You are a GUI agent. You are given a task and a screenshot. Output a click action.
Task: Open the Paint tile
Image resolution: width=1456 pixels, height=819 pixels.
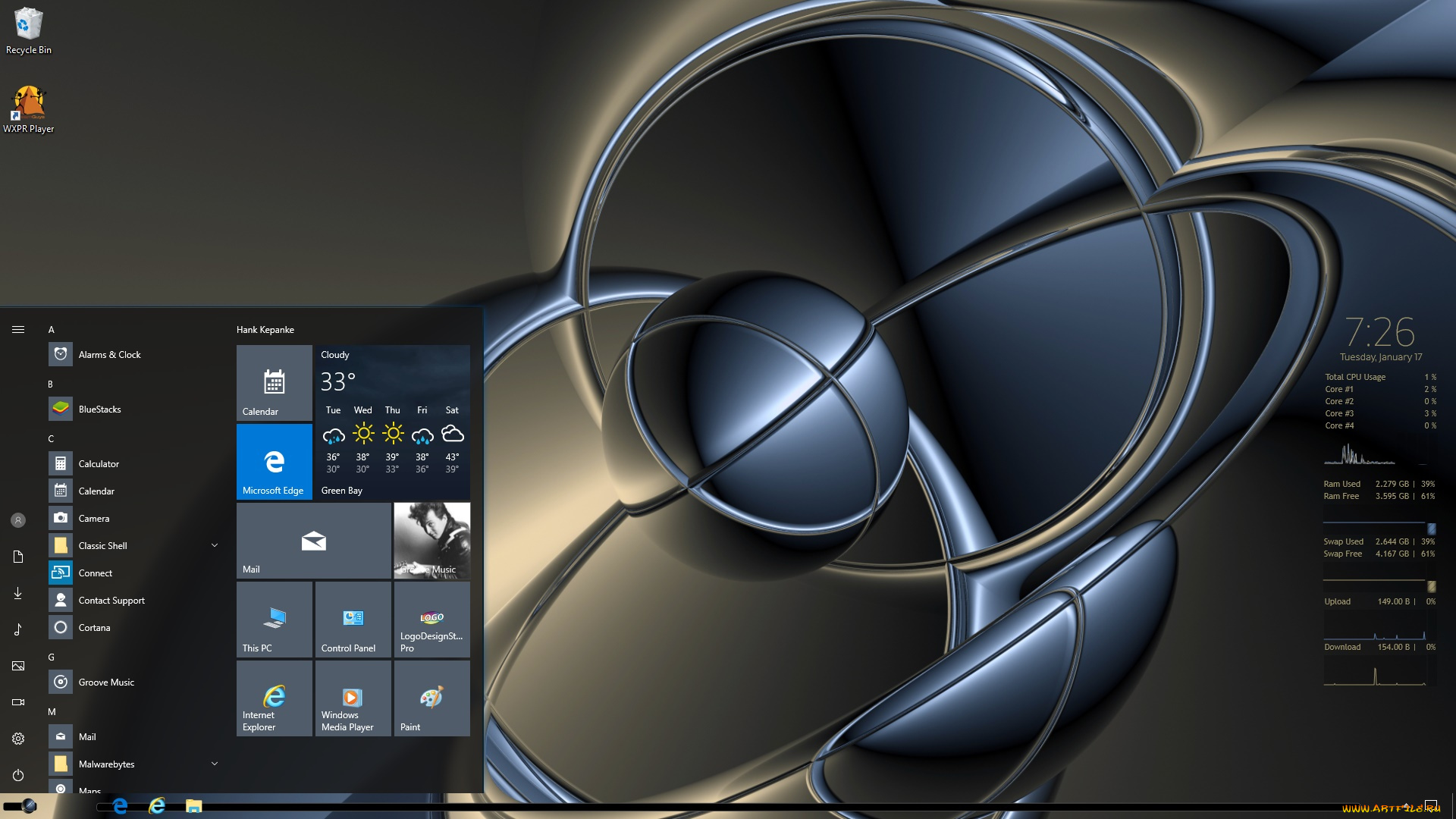pos(431,698)
